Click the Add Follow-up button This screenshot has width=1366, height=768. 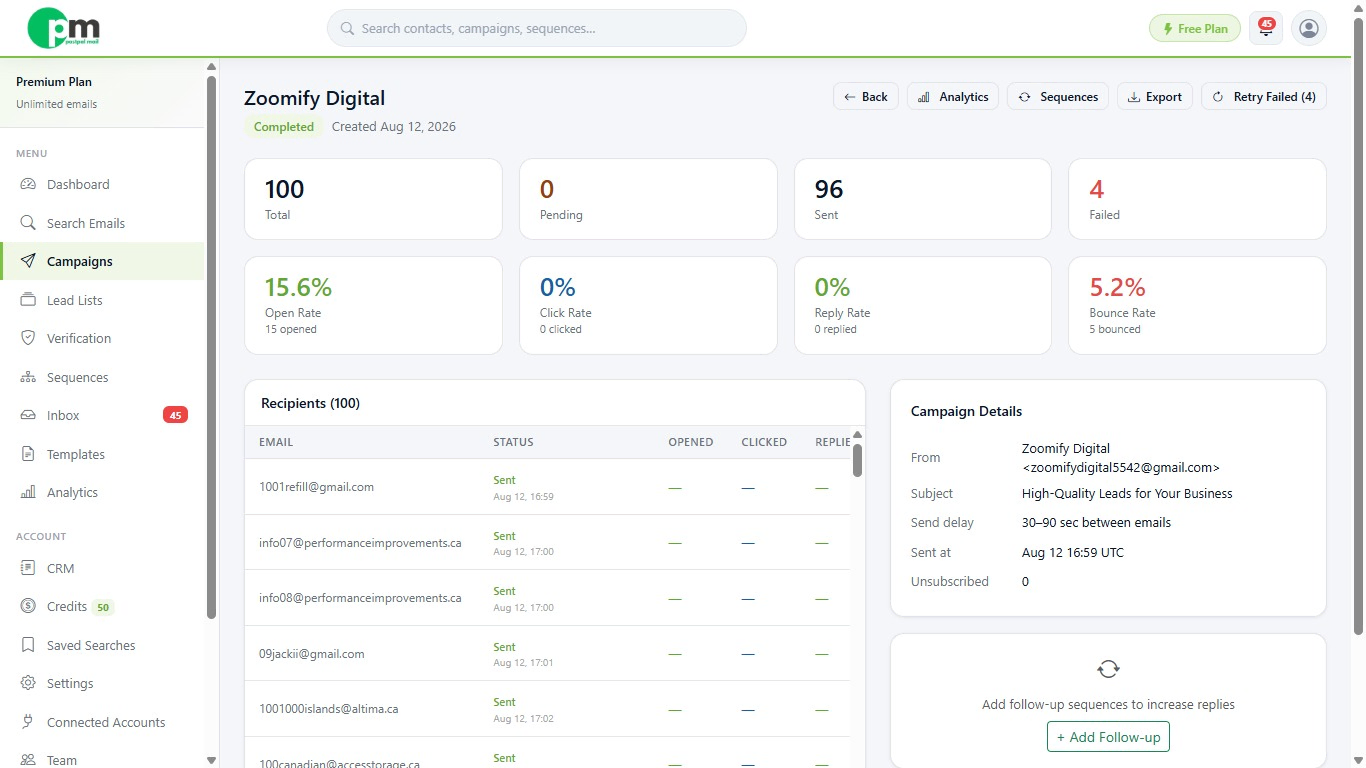(x=1108, y=737)
